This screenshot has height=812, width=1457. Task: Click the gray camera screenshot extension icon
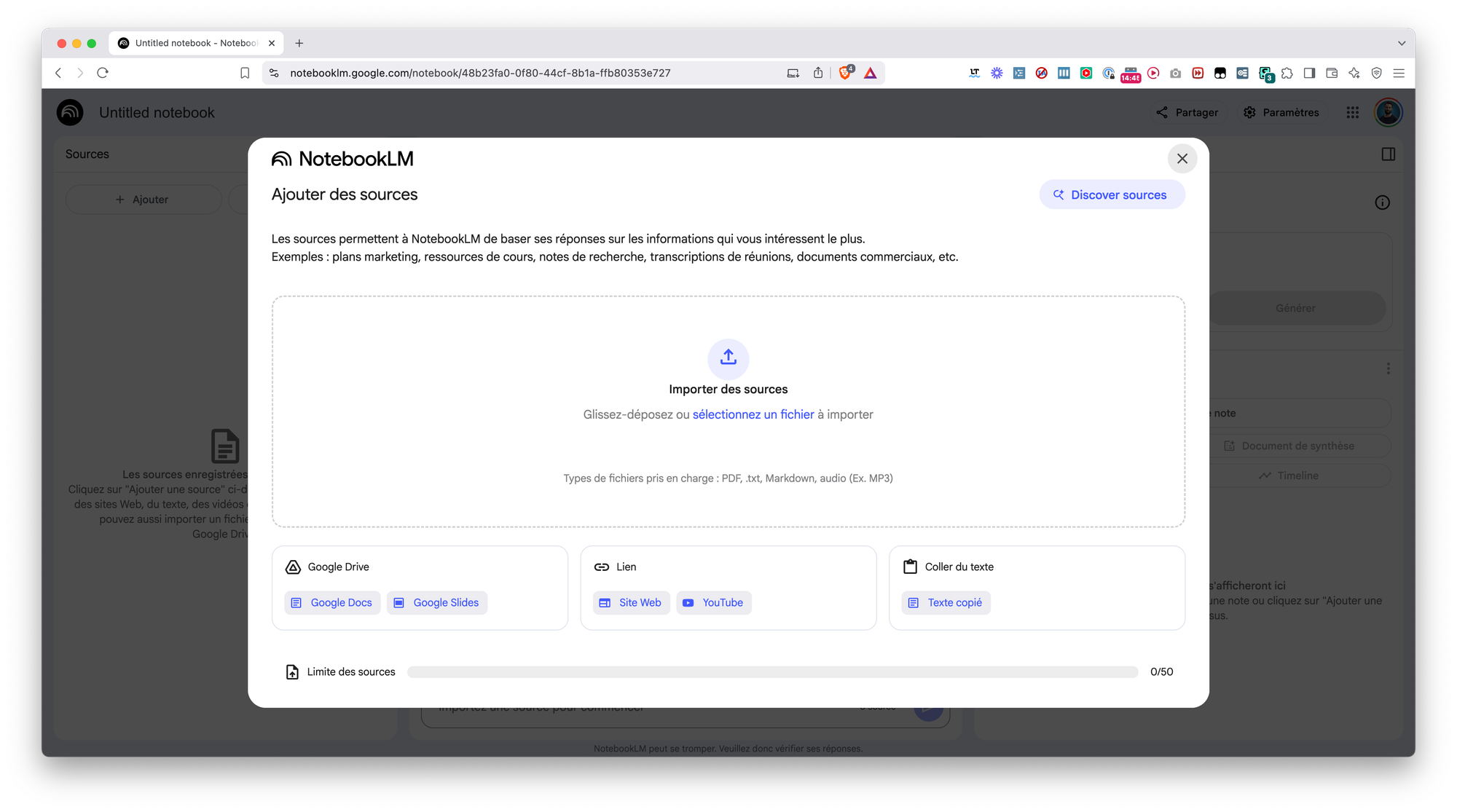point(1175,73)
